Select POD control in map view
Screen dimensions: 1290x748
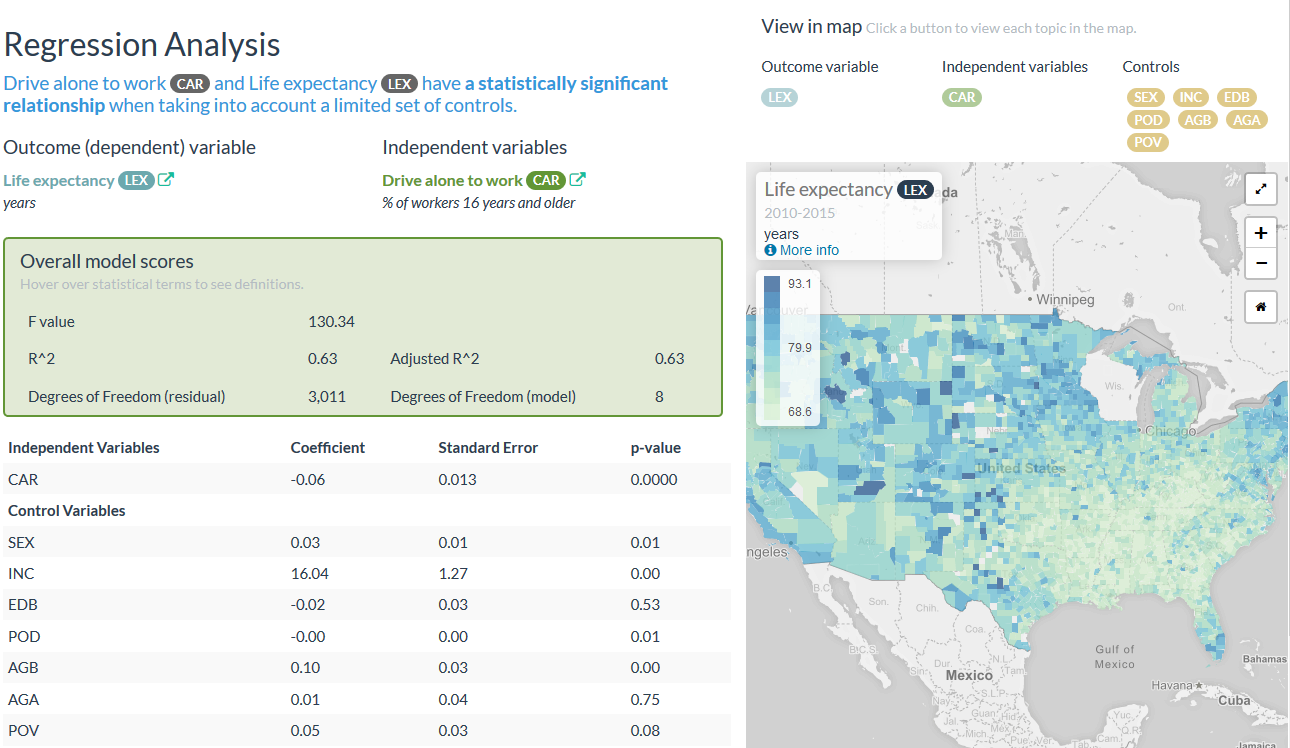(x=1147, y=119)
